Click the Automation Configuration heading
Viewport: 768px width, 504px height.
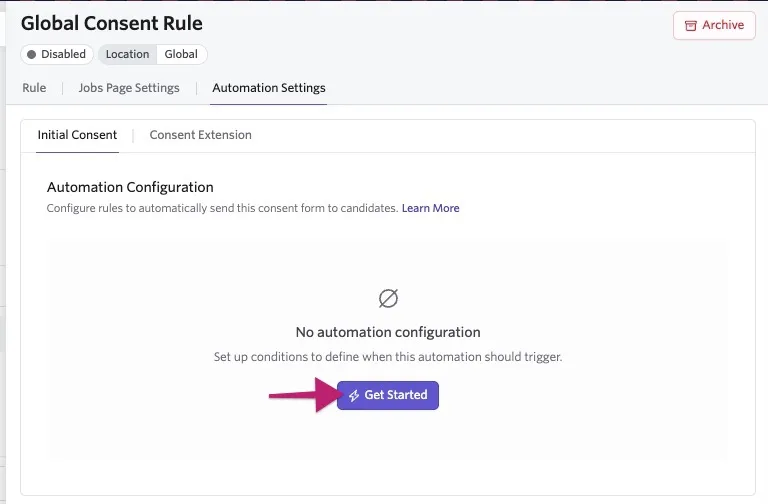tap(130, 187)
